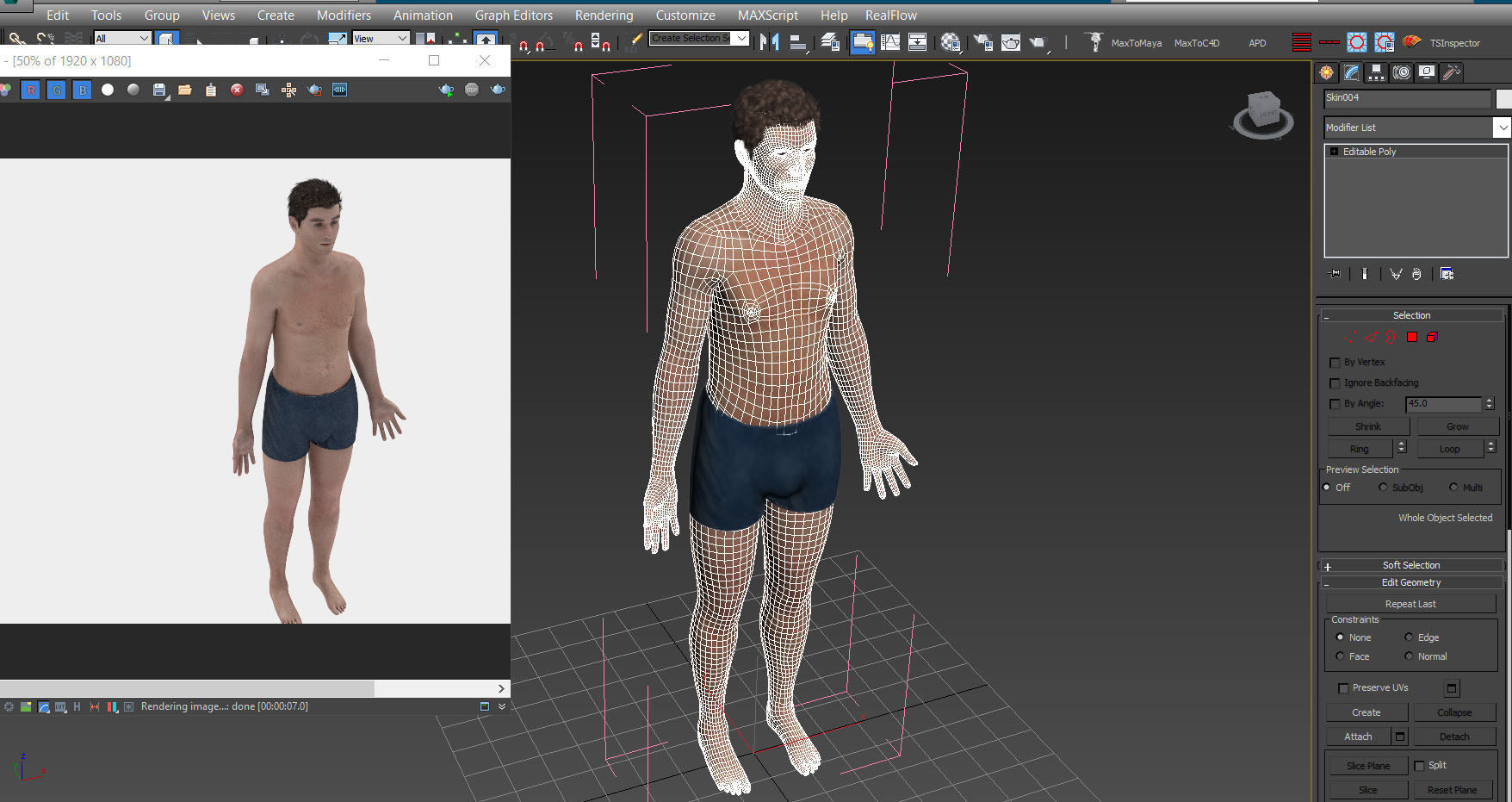This screenshot has width=1512, height=802.
Task: Collapse the Selection rollout
Action: coord(1411,315)
